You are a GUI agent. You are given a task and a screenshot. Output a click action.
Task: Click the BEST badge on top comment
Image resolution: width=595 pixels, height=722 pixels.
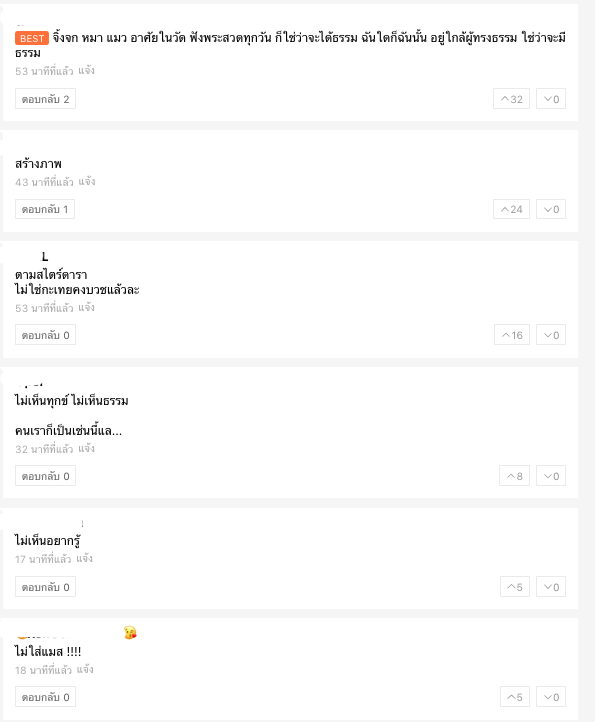click(32, 38)
